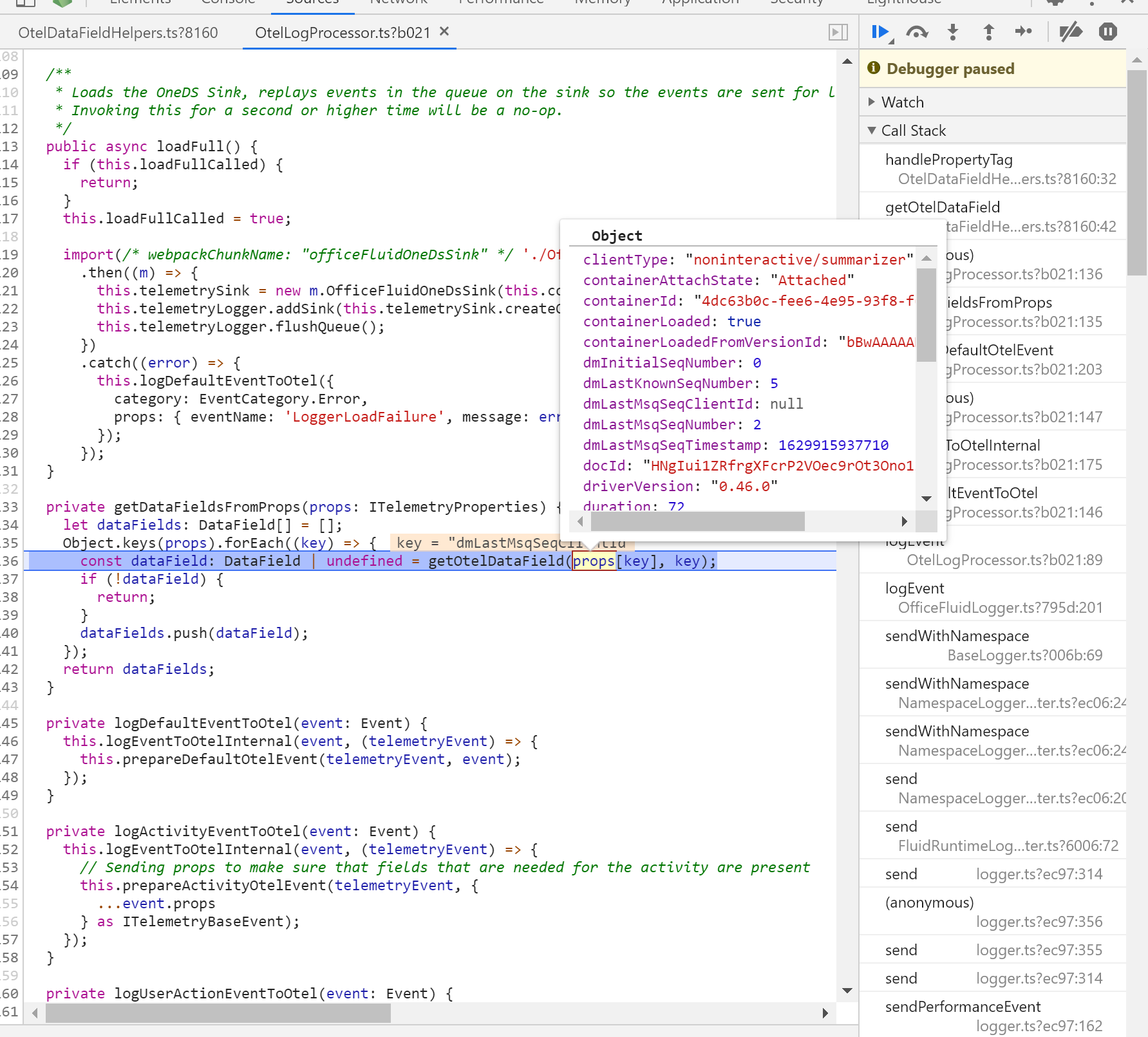1148x1037 pixels.
Task: Toggle pause on exceptions
Action: [1108, 32]
